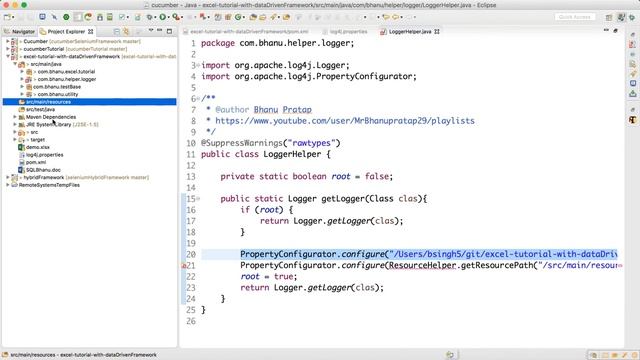Toggle folding of Javadoc comment at line 6
640x360 pixels.
(198, 98)
